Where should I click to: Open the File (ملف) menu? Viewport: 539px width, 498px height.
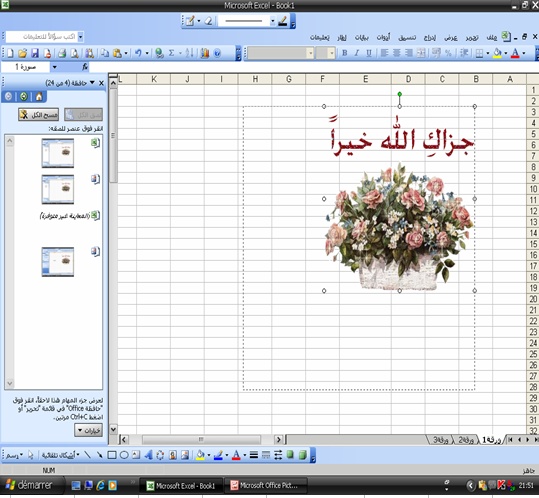coord(492,37)
